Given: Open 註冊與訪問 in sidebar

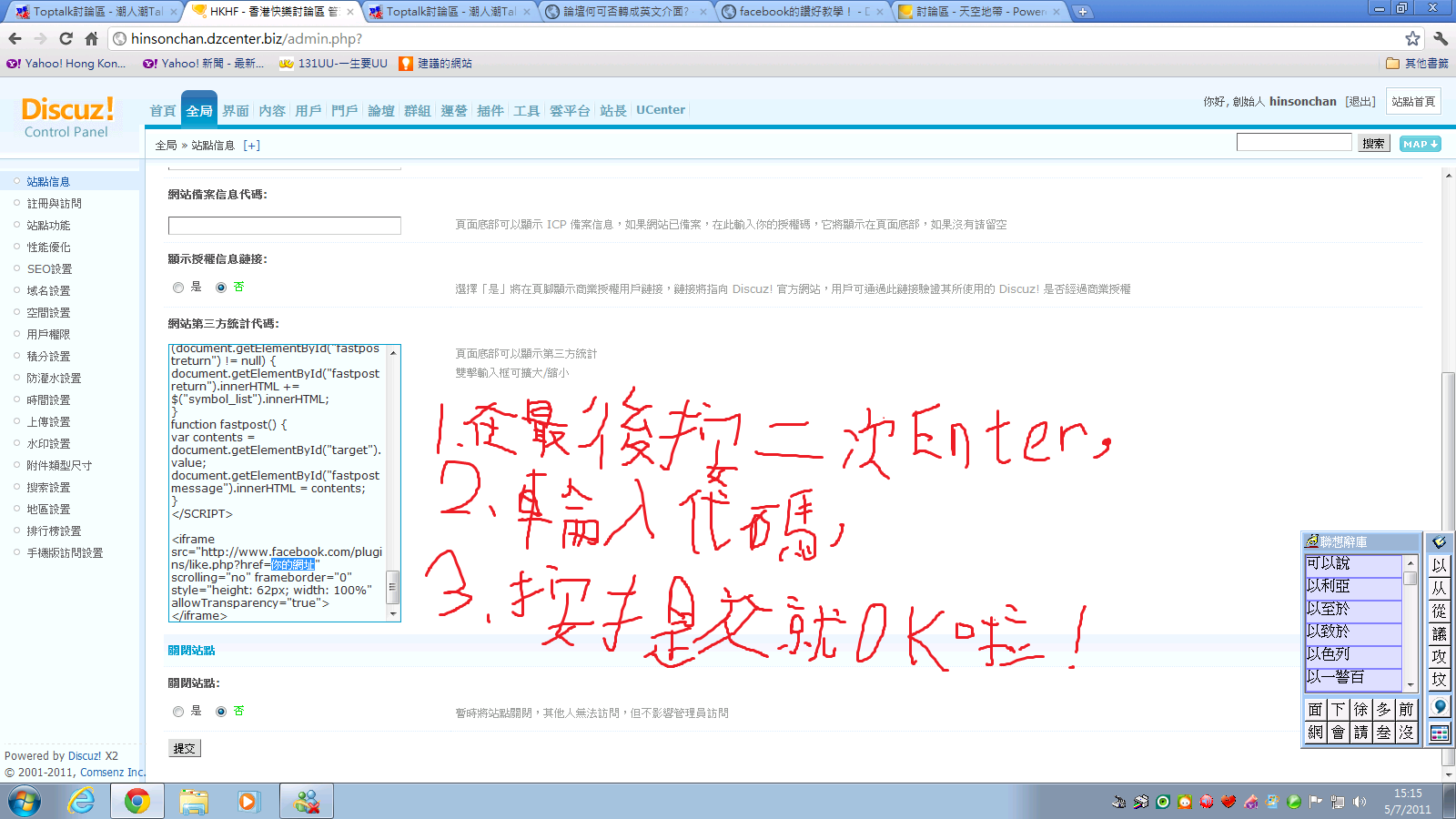Looking at the screenshot, I should point(54,204).
